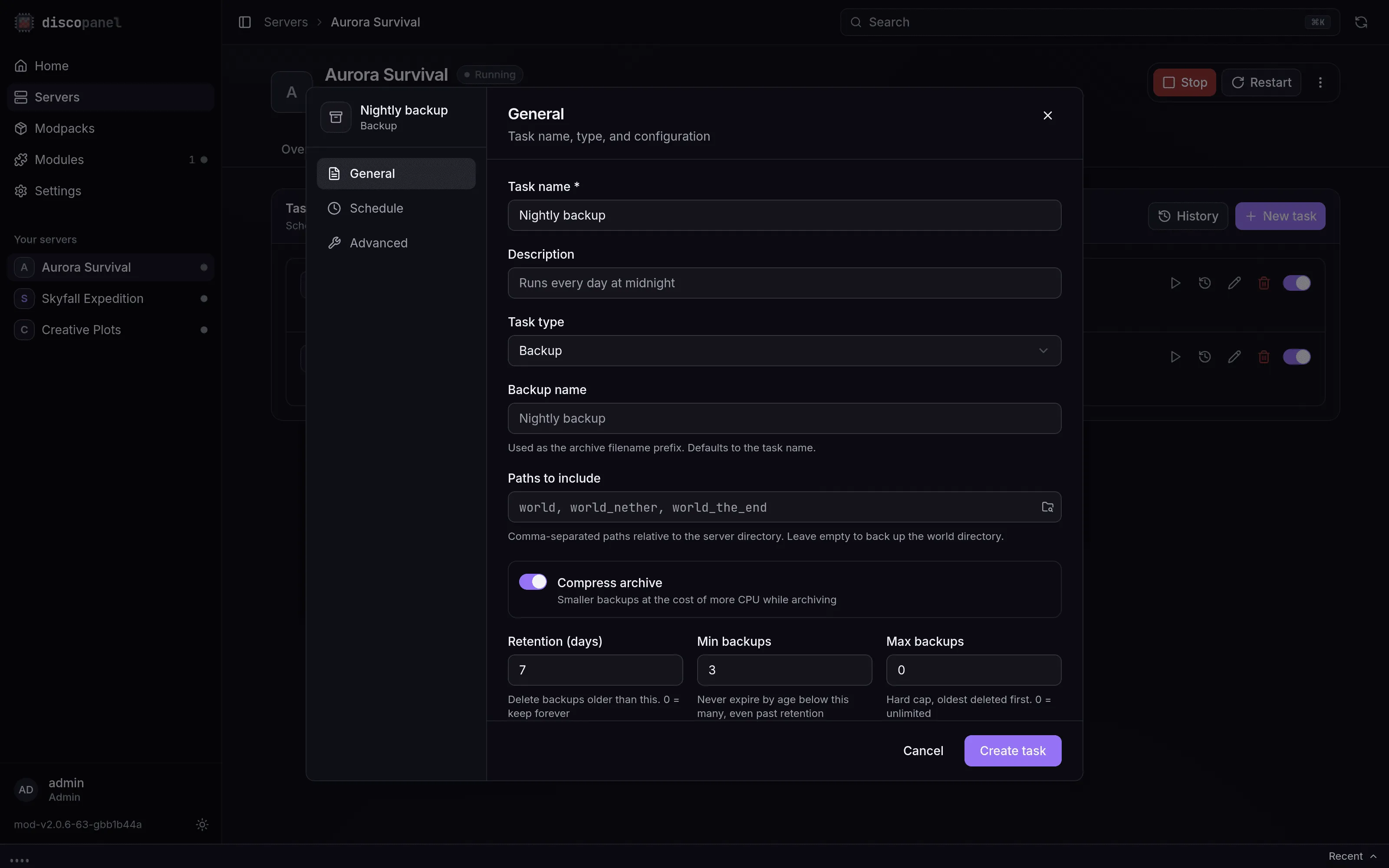Click the edit pencil on the second task row

coord(1234,357)
